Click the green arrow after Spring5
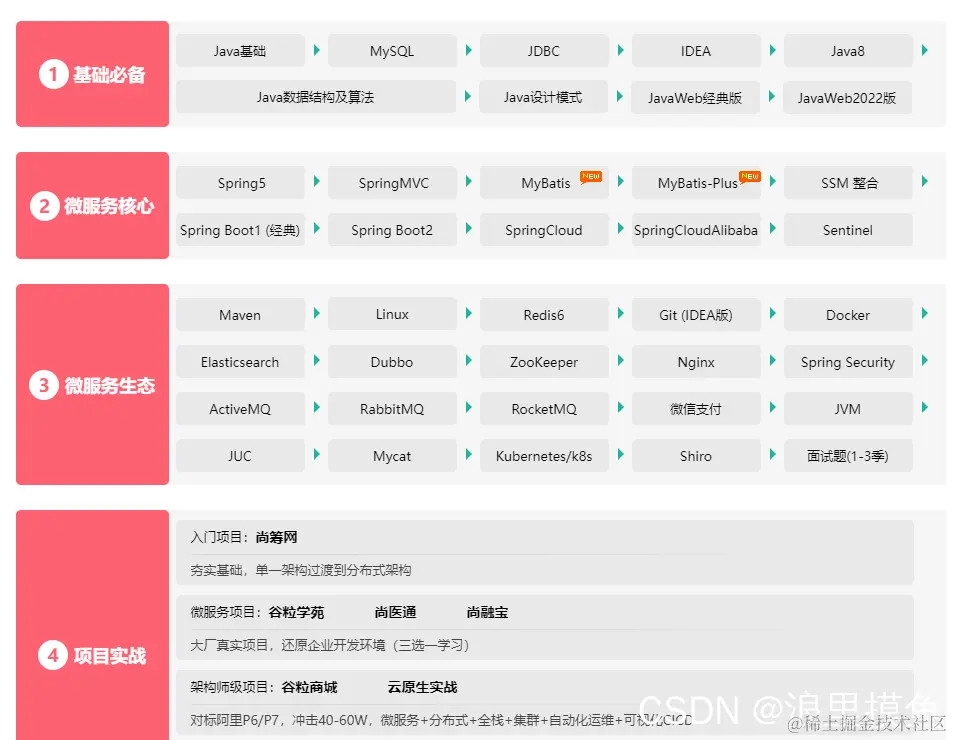This screenshot has height=740, width=953. (x=317, y=181)
